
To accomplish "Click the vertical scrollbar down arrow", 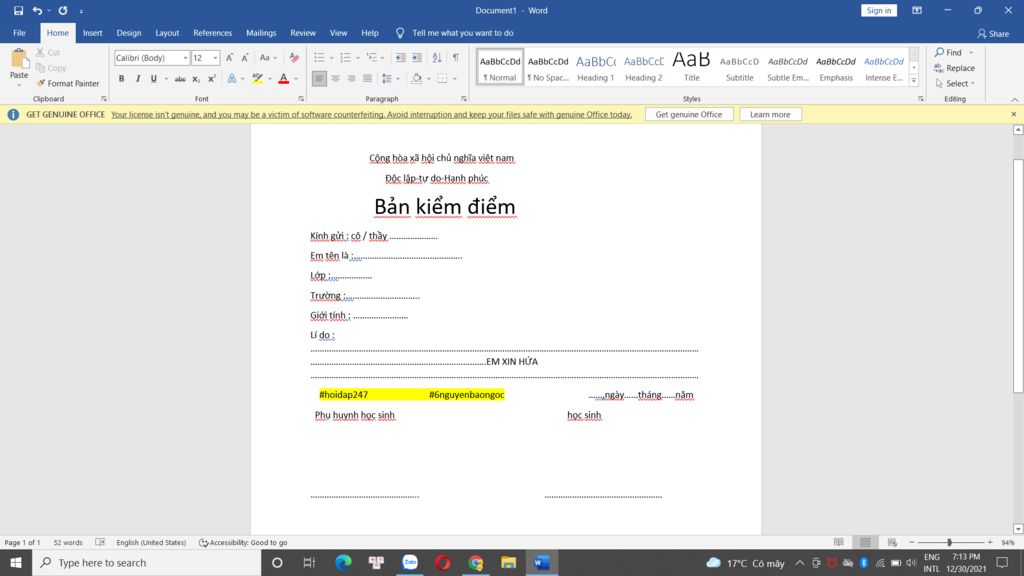I will tap(1017, 528).
